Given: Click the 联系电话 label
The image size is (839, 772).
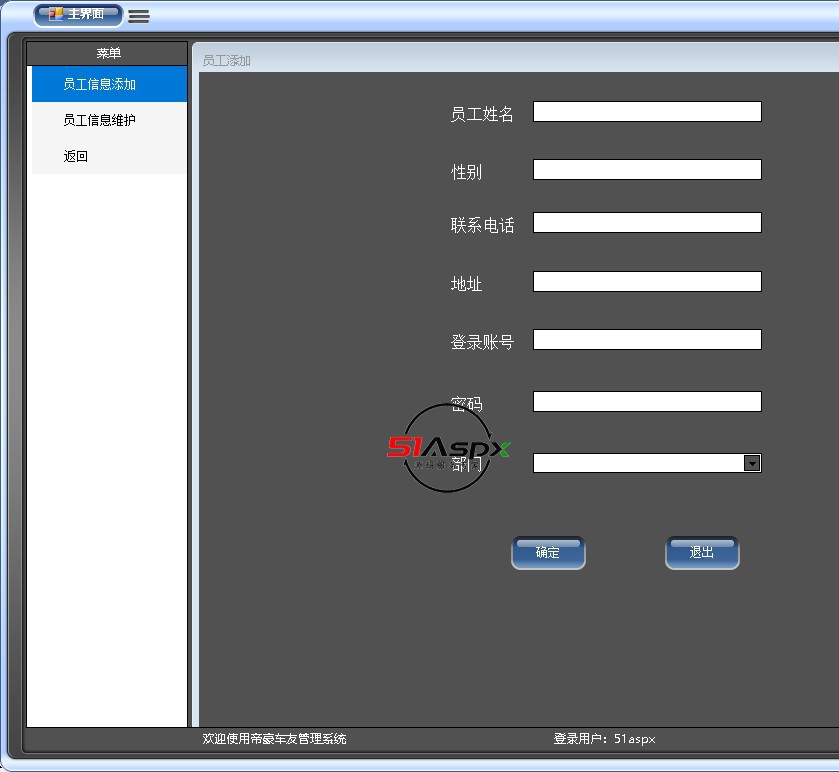Looking at the screenshot, I should 482,225.
